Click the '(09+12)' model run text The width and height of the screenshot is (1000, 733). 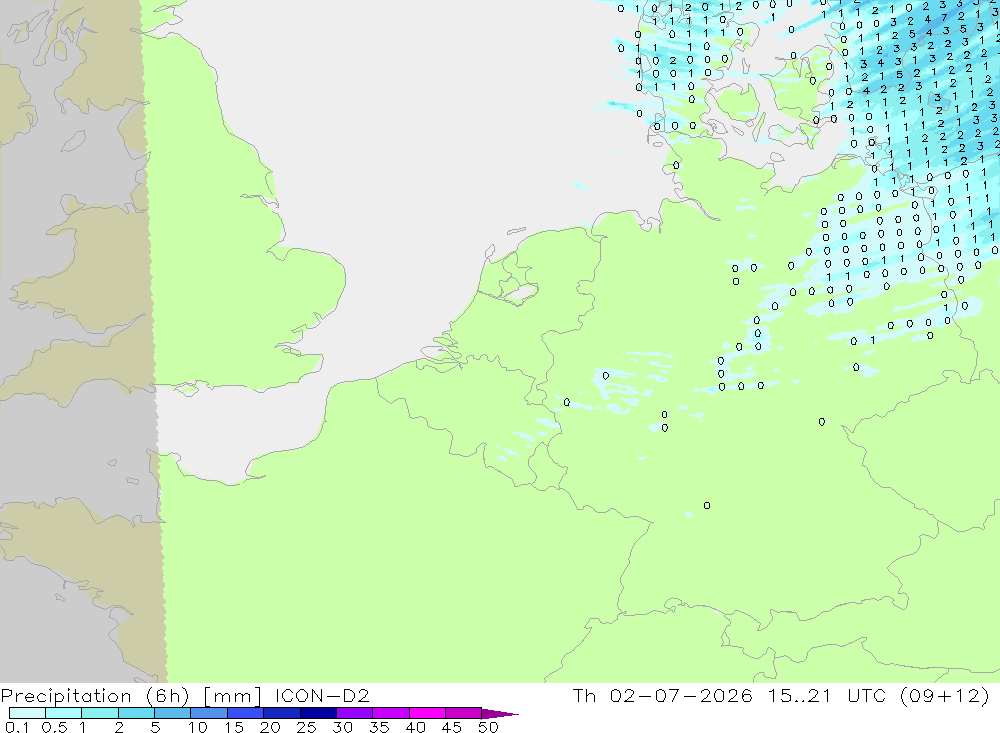[945, 695]
